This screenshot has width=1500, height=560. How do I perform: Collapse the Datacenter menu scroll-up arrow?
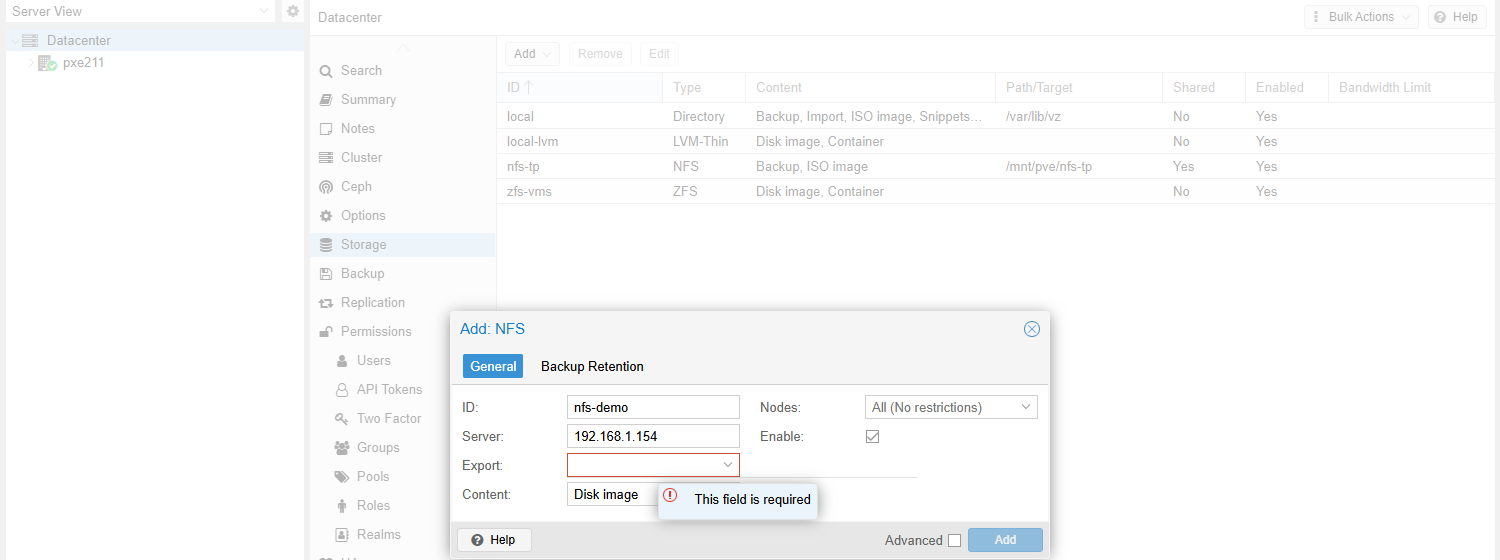[402, 49]
